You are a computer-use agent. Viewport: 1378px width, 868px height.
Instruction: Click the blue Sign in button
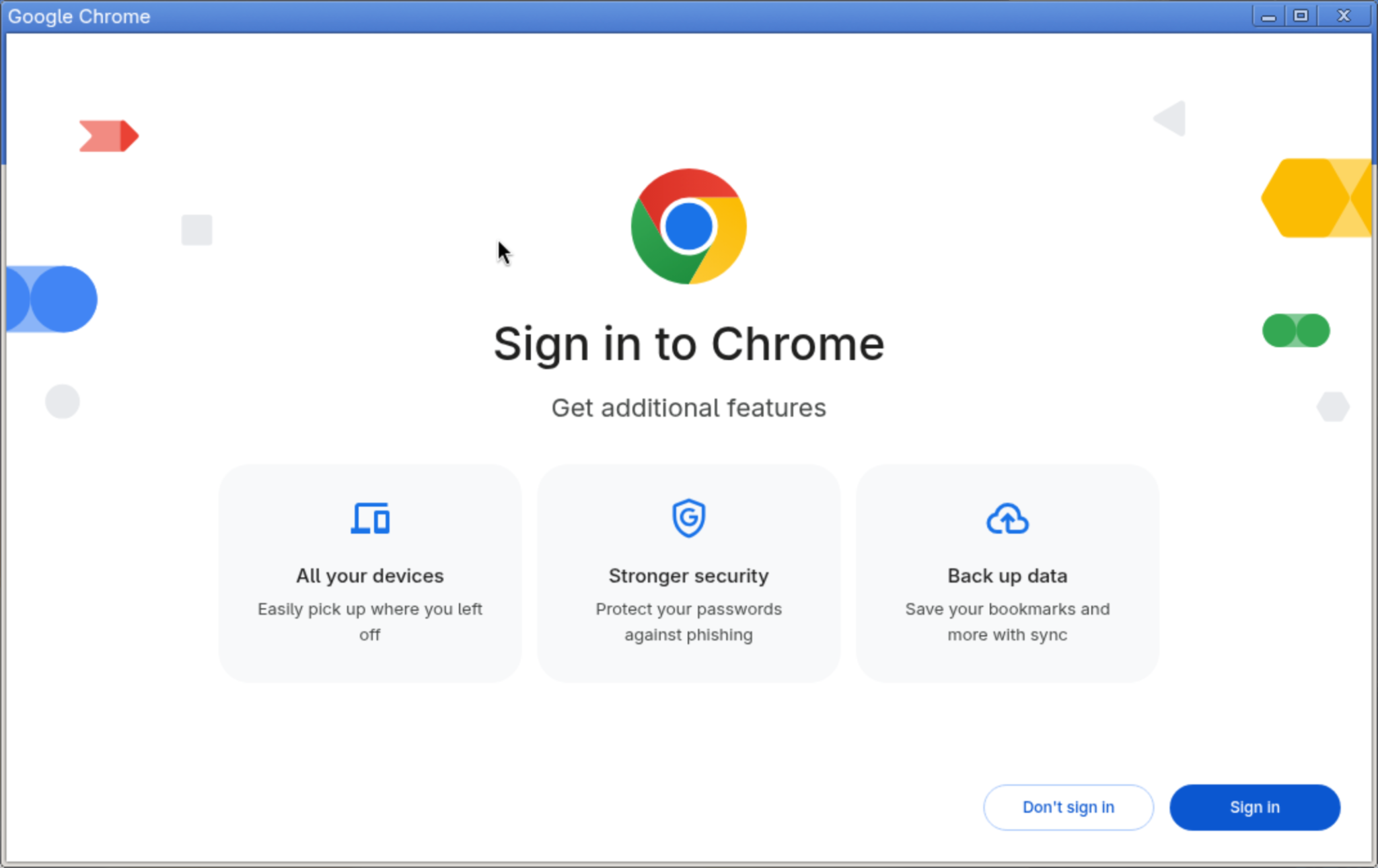pos(1255,807)
